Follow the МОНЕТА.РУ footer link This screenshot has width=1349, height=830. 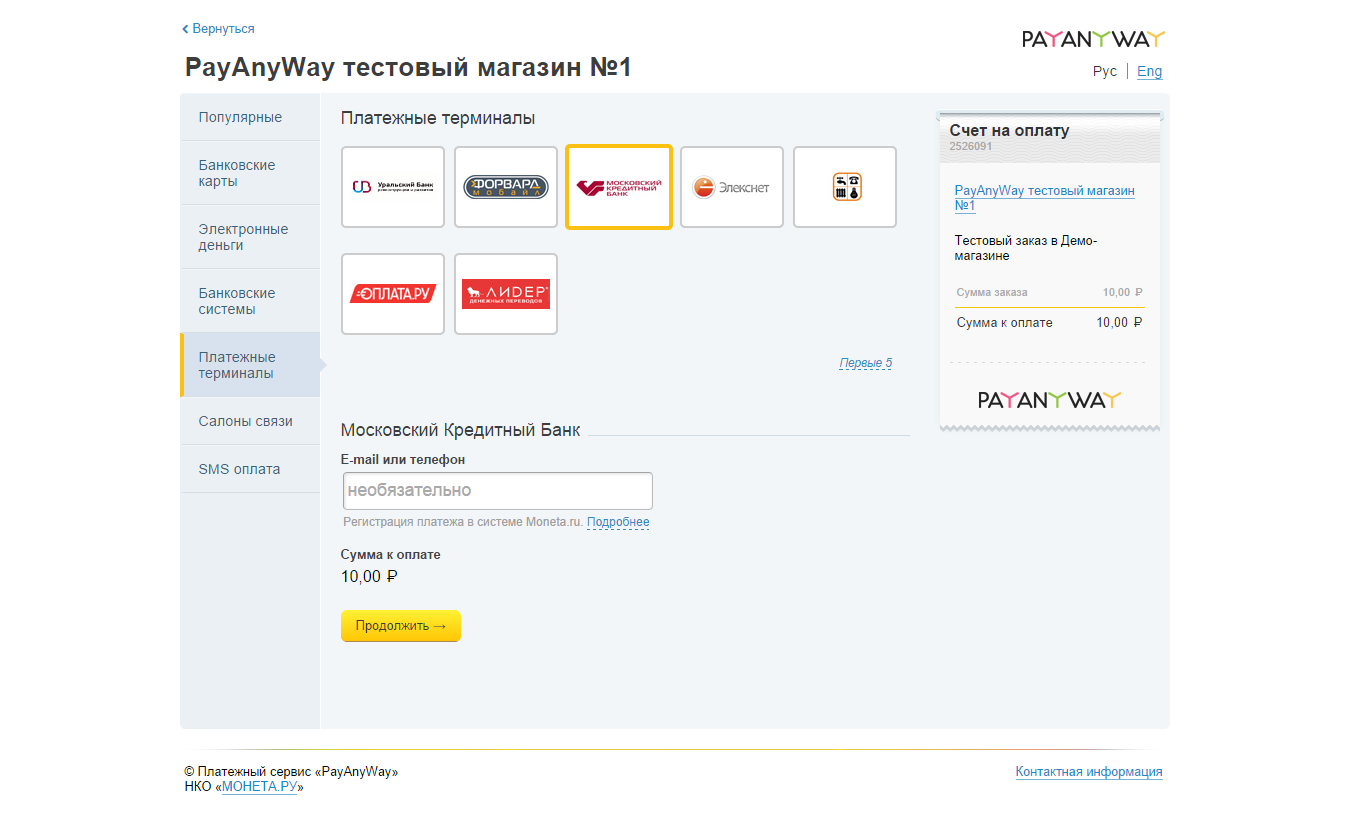260,787
